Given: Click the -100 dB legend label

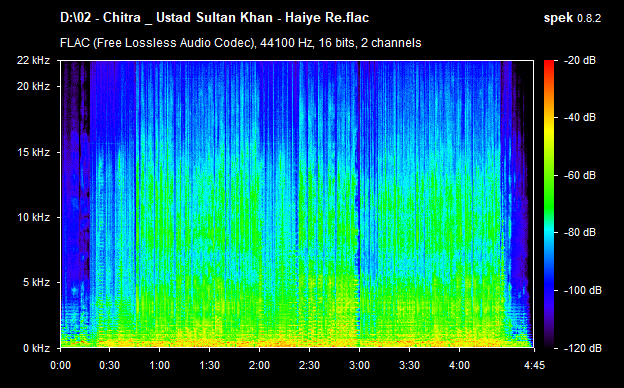Looking at the screenshot, I should click(583, 291).
